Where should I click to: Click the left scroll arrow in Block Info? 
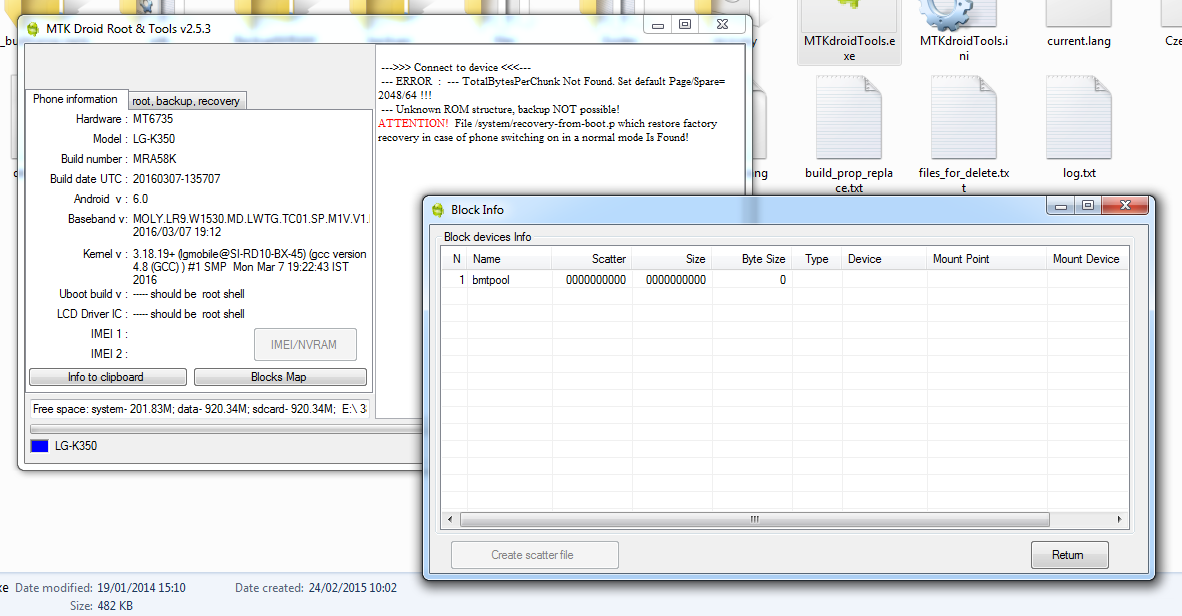(450, 519)
